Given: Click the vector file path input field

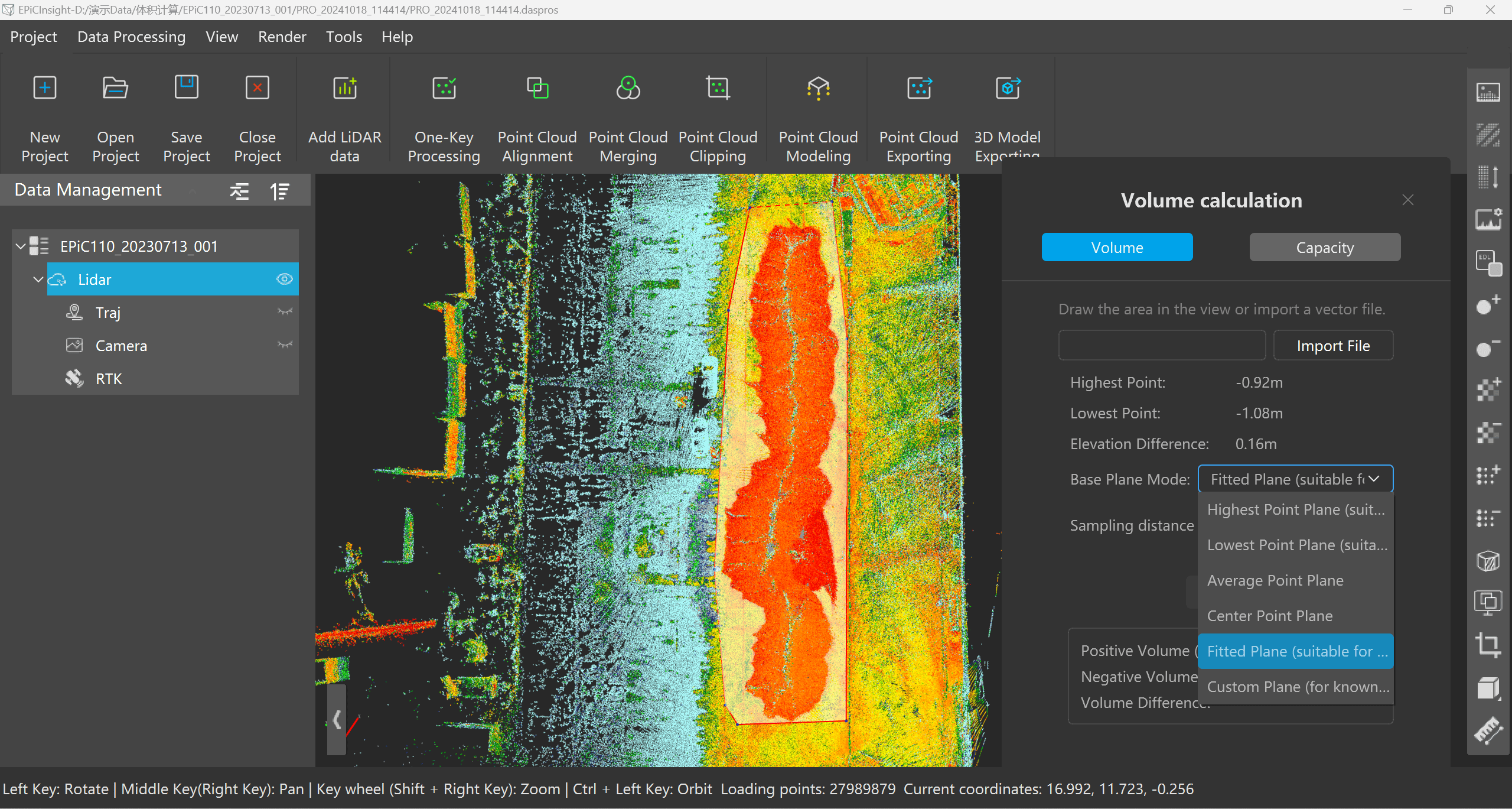Looking at the screenshot, I should 1161,346.
